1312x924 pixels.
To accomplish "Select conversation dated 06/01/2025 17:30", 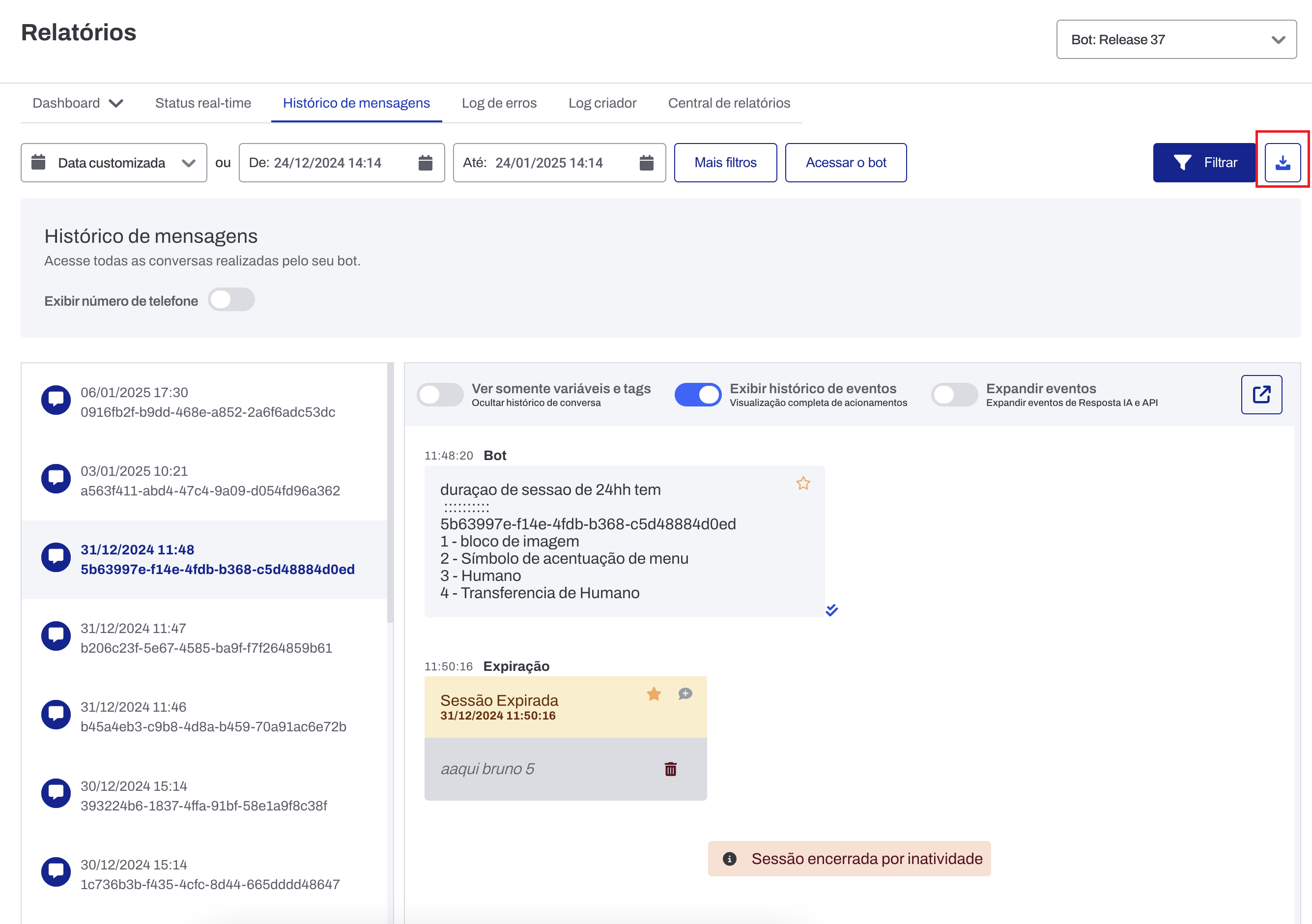I will (207, 403).
